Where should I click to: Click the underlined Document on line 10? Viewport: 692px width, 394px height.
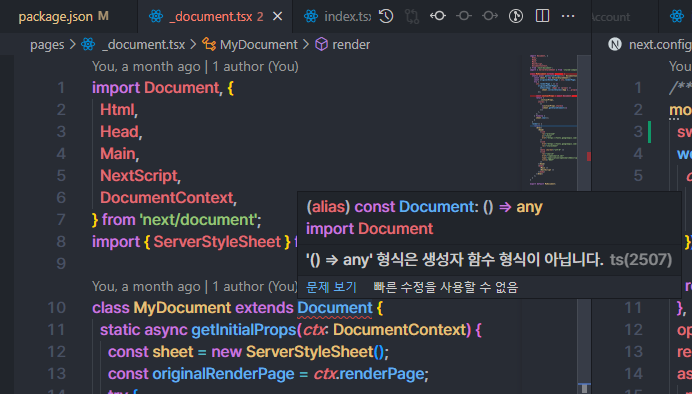[x=335, y=308]
